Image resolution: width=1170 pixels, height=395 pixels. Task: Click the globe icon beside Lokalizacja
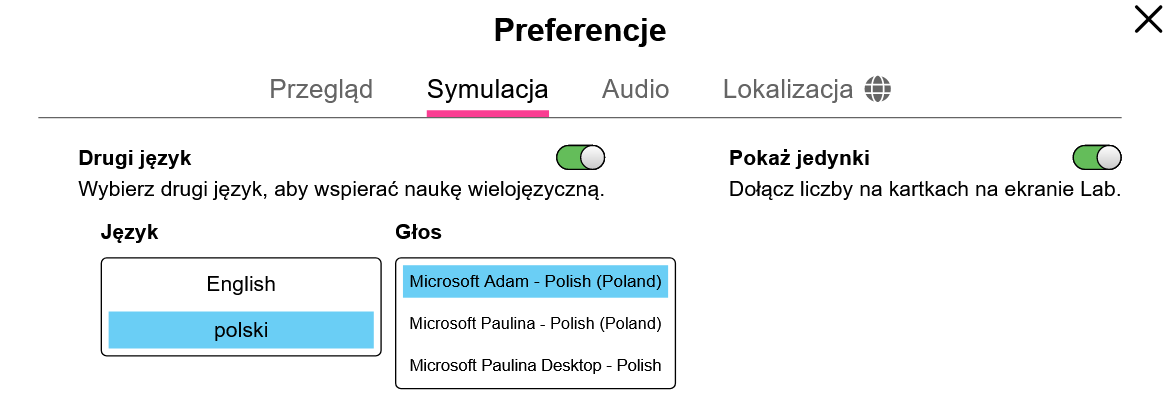pos(878,90)
